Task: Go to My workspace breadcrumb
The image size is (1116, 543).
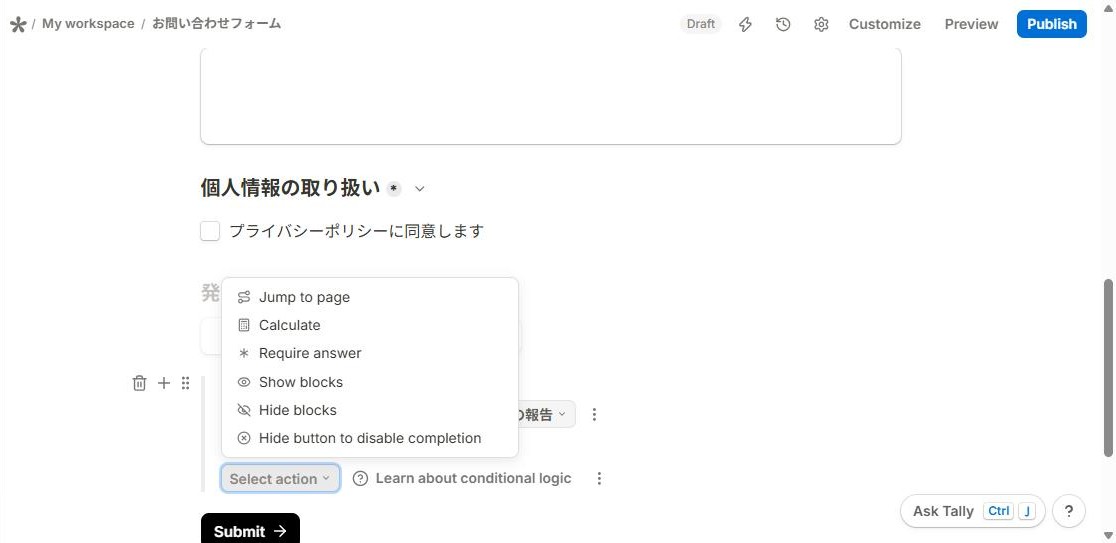Action: tap(88, 23)
